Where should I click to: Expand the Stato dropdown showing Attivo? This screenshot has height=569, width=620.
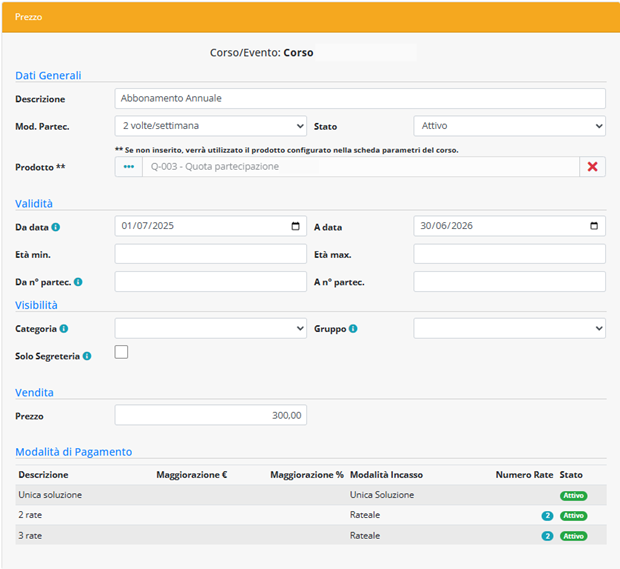pyautogui.click(x=509, y=126)
